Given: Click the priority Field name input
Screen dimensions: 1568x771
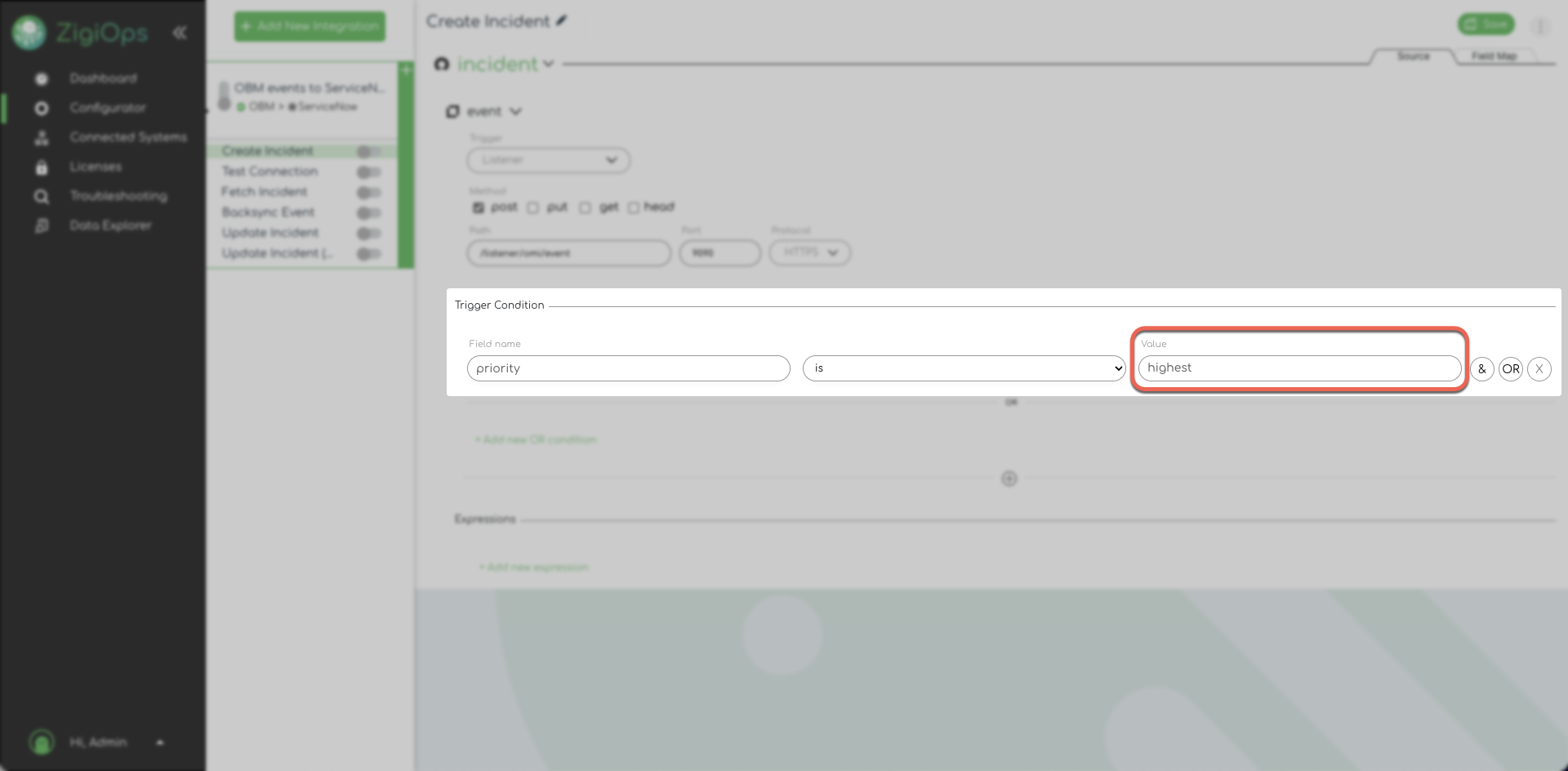Looking at the screenshot, I should [628, 368].
